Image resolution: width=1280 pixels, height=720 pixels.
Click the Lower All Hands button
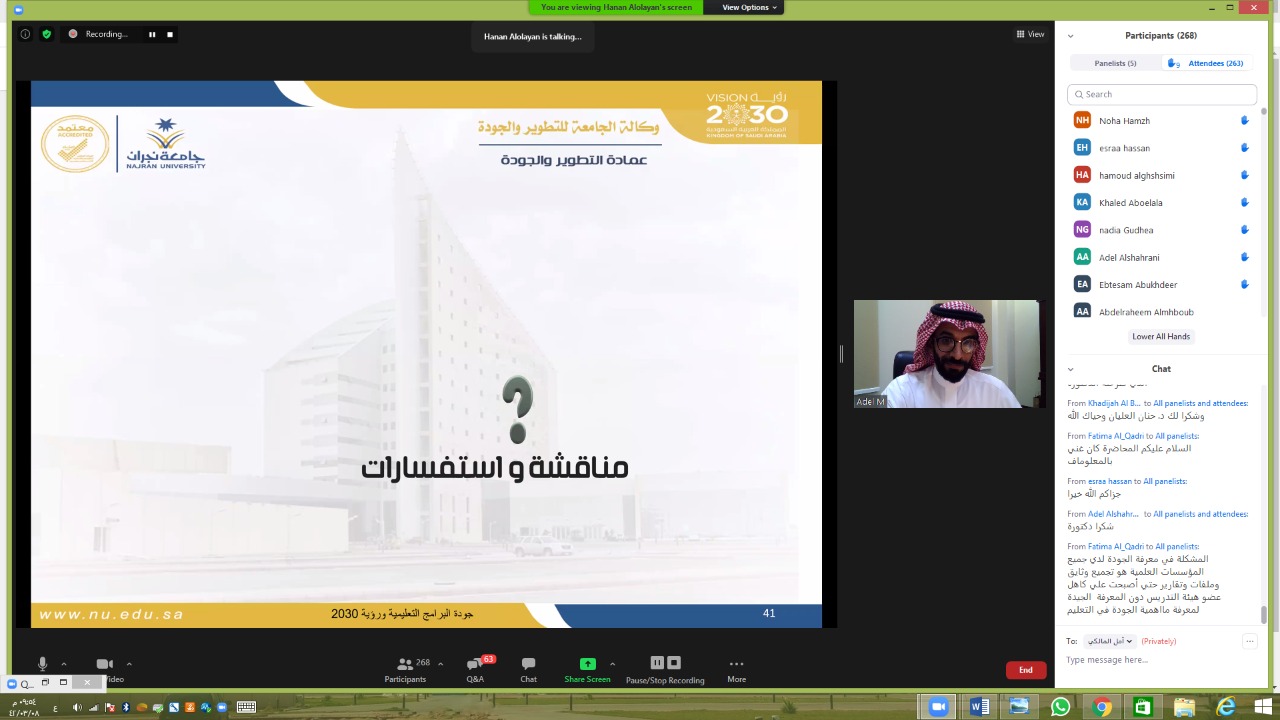click(x=1161, y=337)
